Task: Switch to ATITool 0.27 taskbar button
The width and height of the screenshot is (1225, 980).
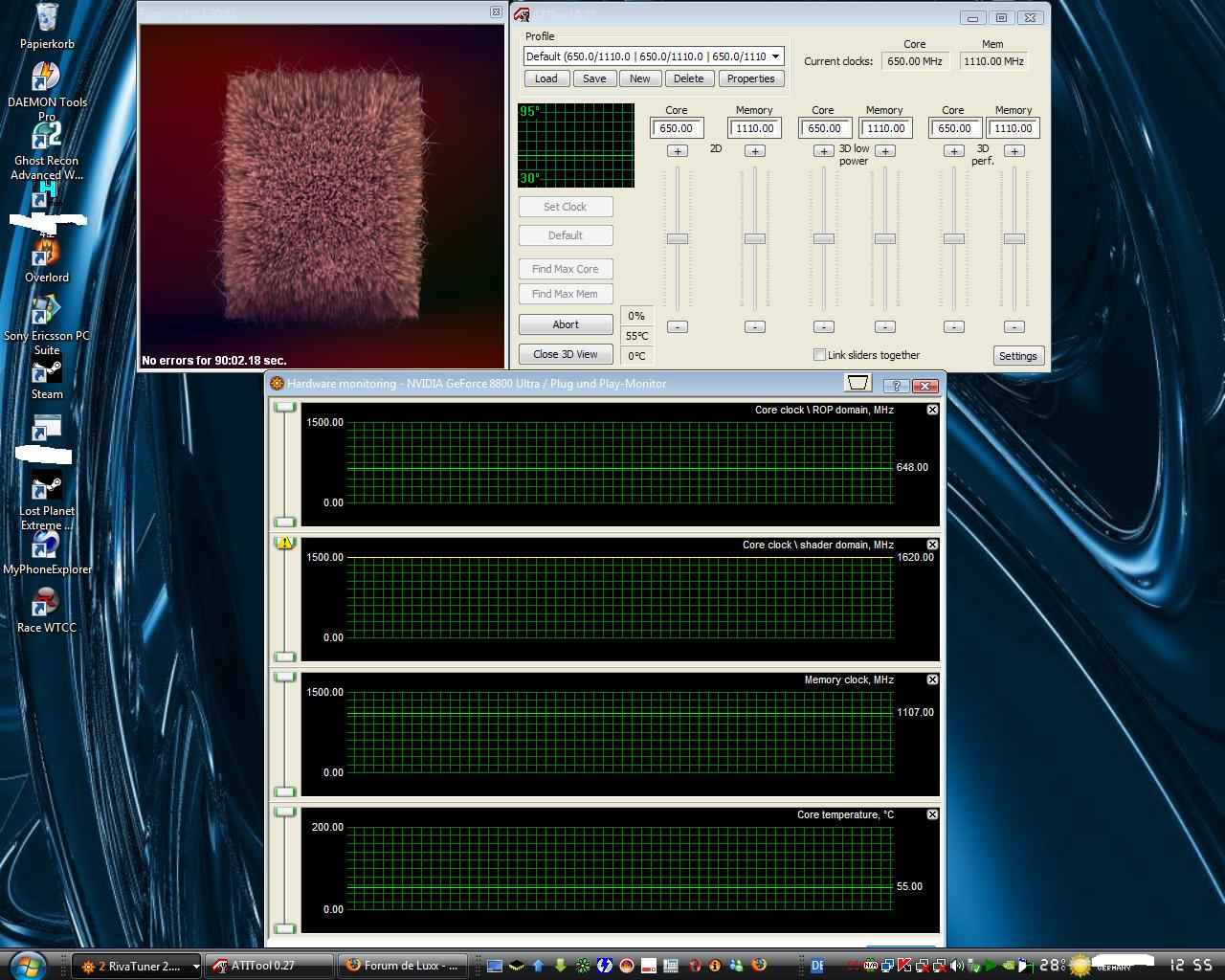Action: click(x=270, y=966)
